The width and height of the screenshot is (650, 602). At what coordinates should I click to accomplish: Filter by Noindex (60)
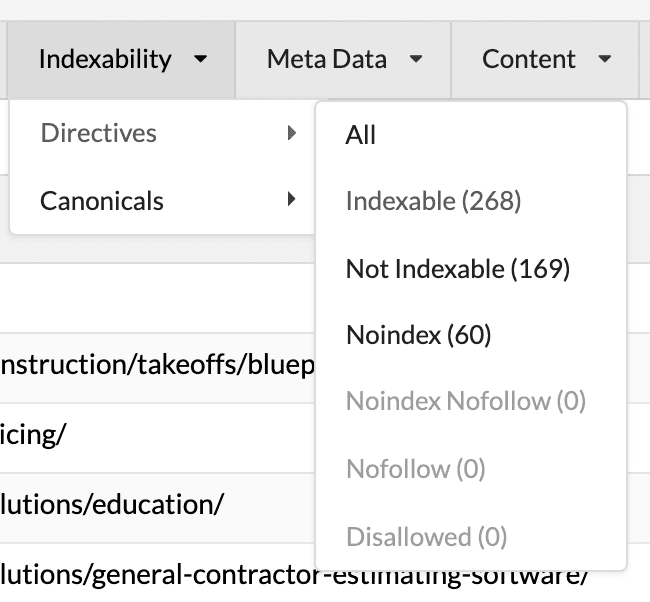[418, 335]
